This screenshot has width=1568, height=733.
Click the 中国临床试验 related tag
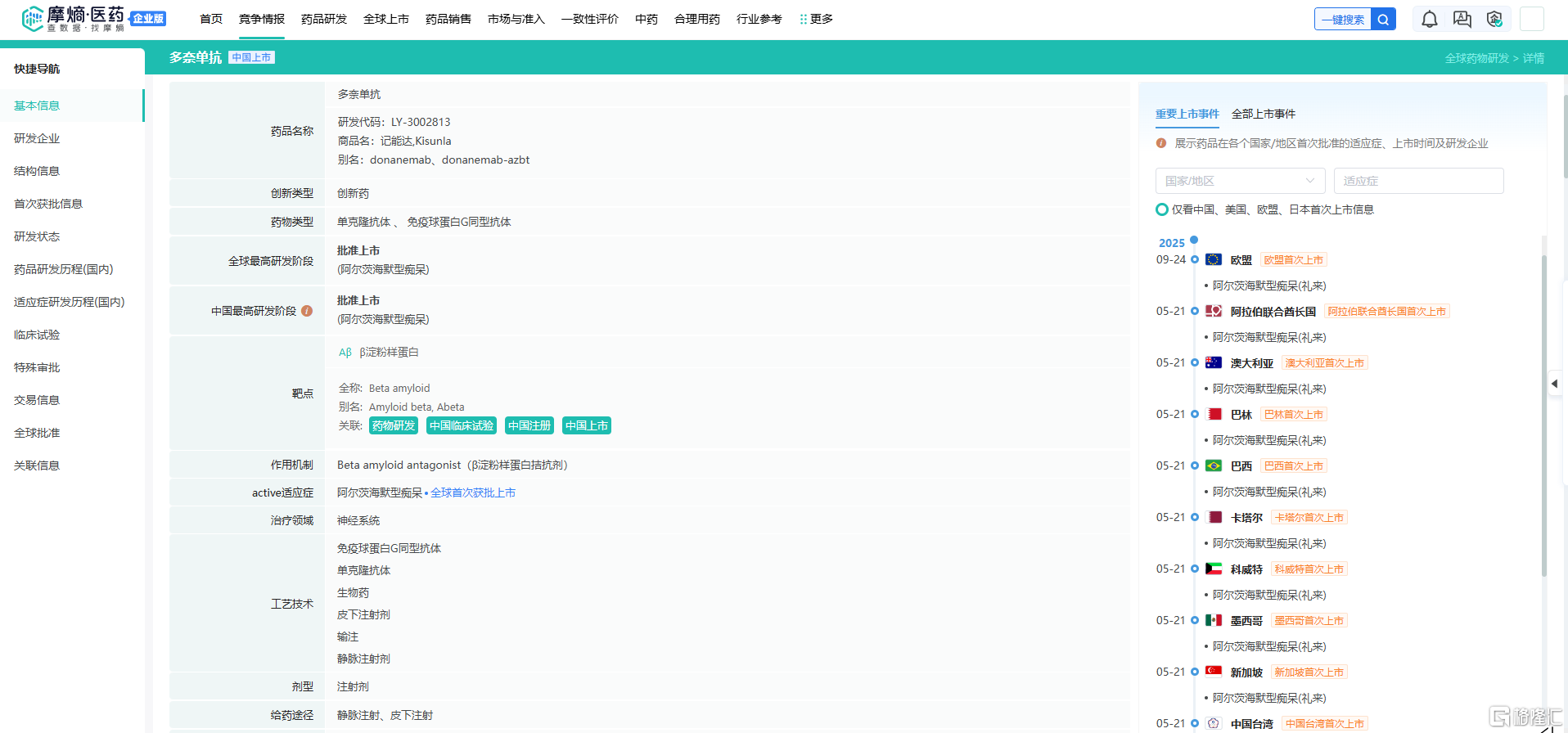pyautogui.click(x=462, y=425)
